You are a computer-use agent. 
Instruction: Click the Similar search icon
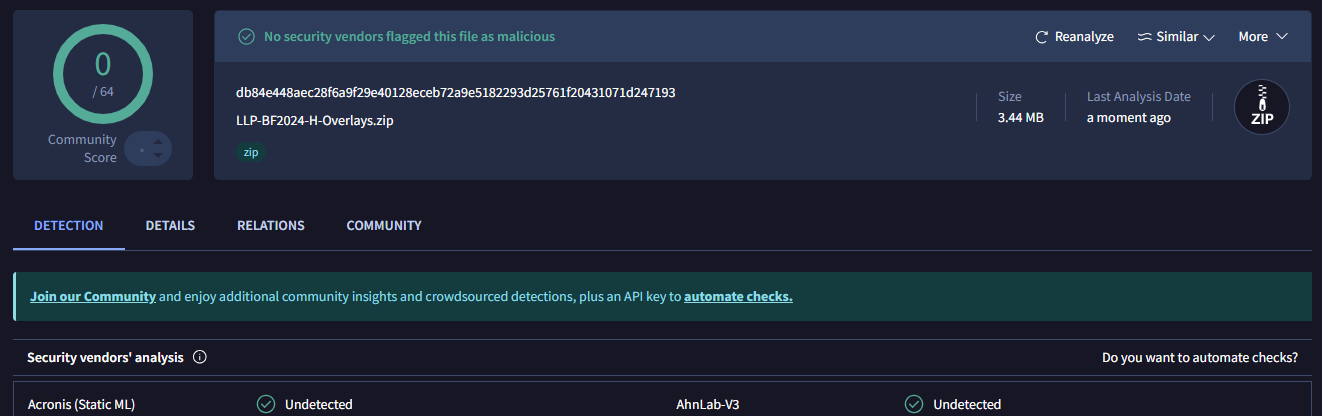(x=1145, y=37)
